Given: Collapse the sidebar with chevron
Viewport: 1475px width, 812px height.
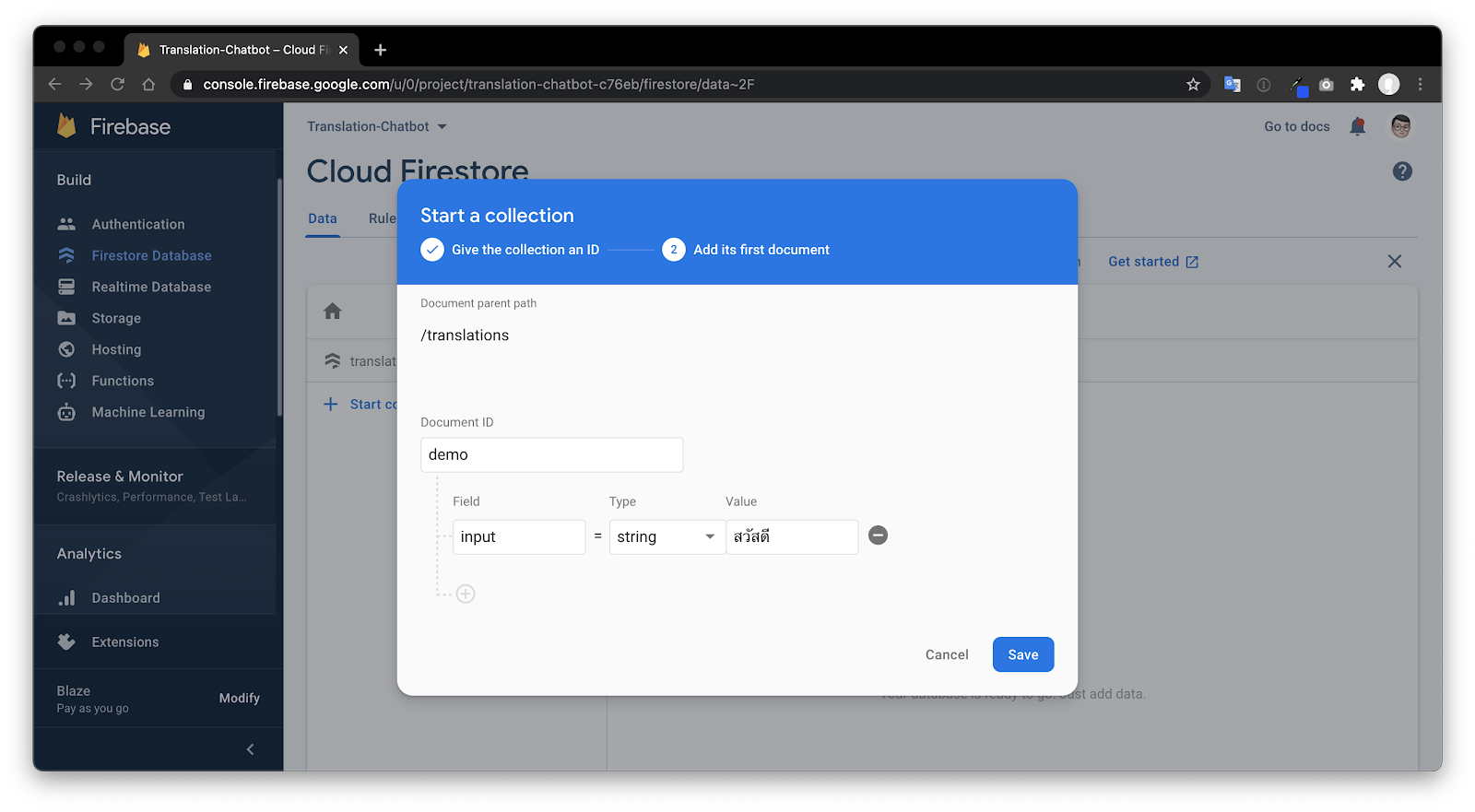Looking at the screenshot, I should coord(250,749).
